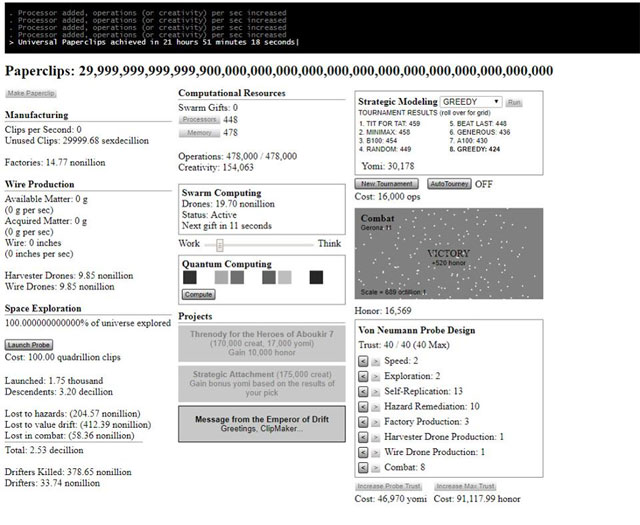Click Factories: 14.77 nonillion
640x525 pixels.
tap(55, 162)
